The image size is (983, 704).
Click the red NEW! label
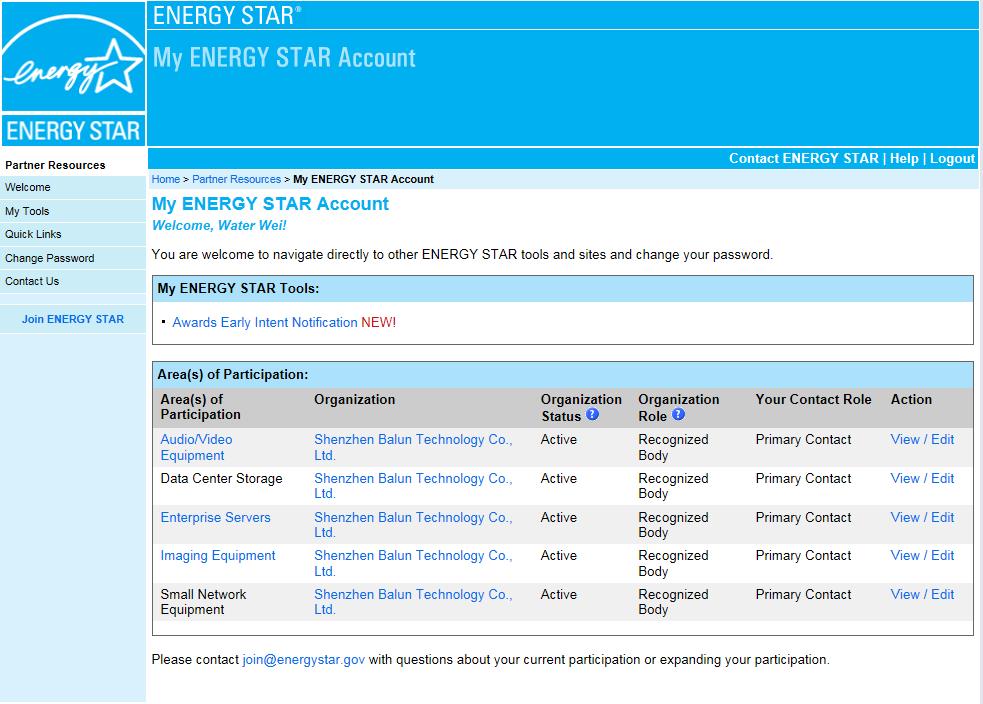click(378, 322)
